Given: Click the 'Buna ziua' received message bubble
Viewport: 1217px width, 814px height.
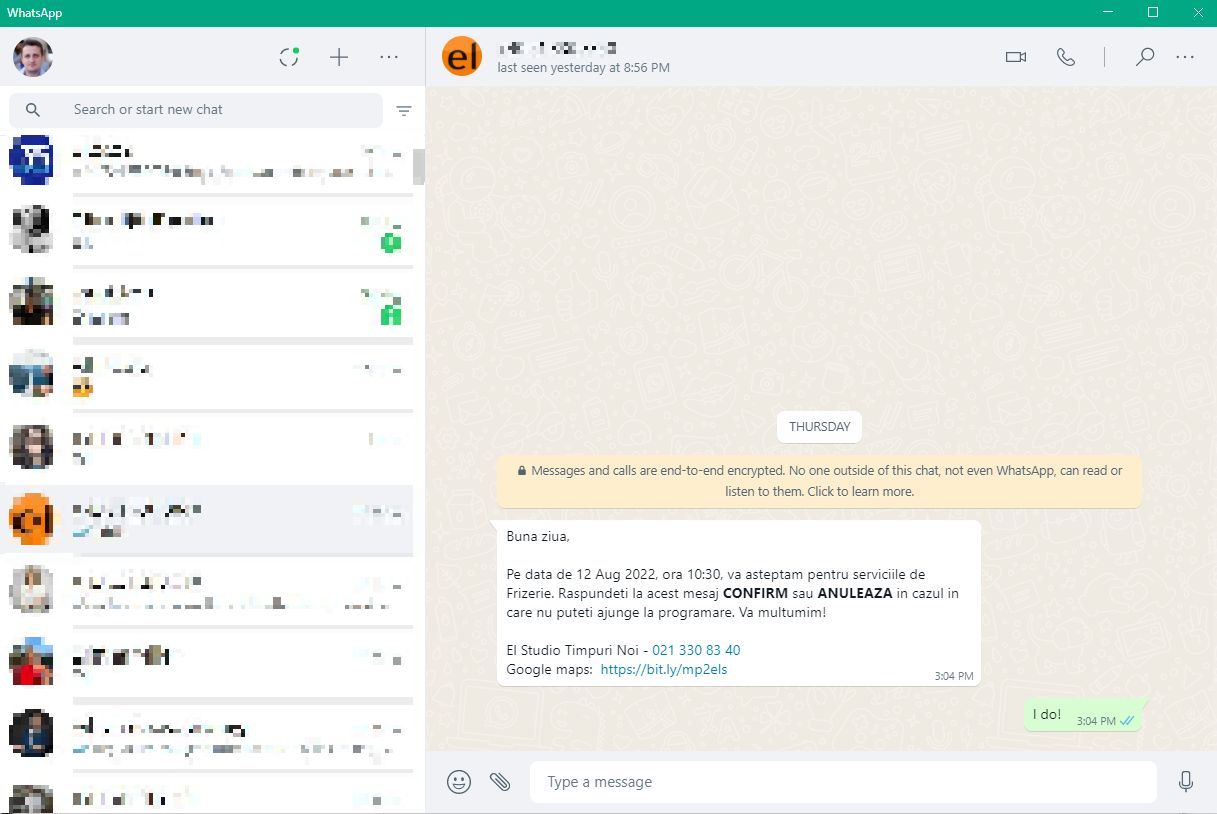Looking at the screenshot, I should point(739,603).
